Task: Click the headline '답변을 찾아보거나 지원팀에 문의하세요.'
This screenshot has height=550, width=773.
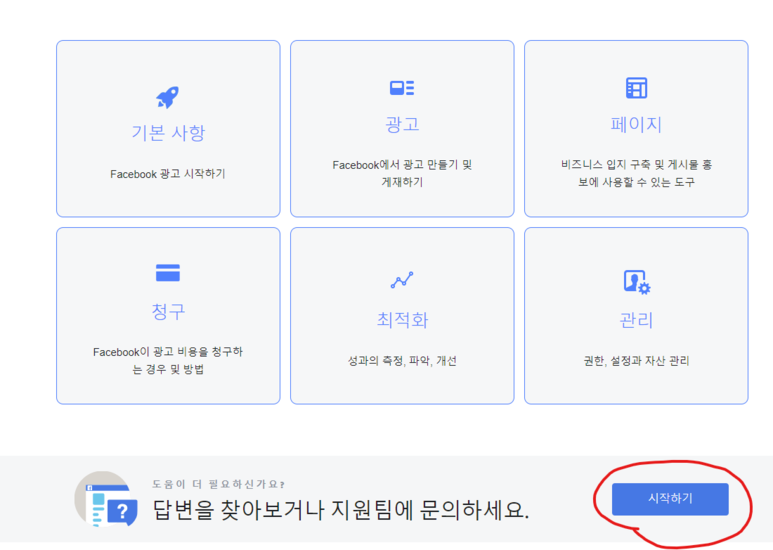Action: [341, 510]
